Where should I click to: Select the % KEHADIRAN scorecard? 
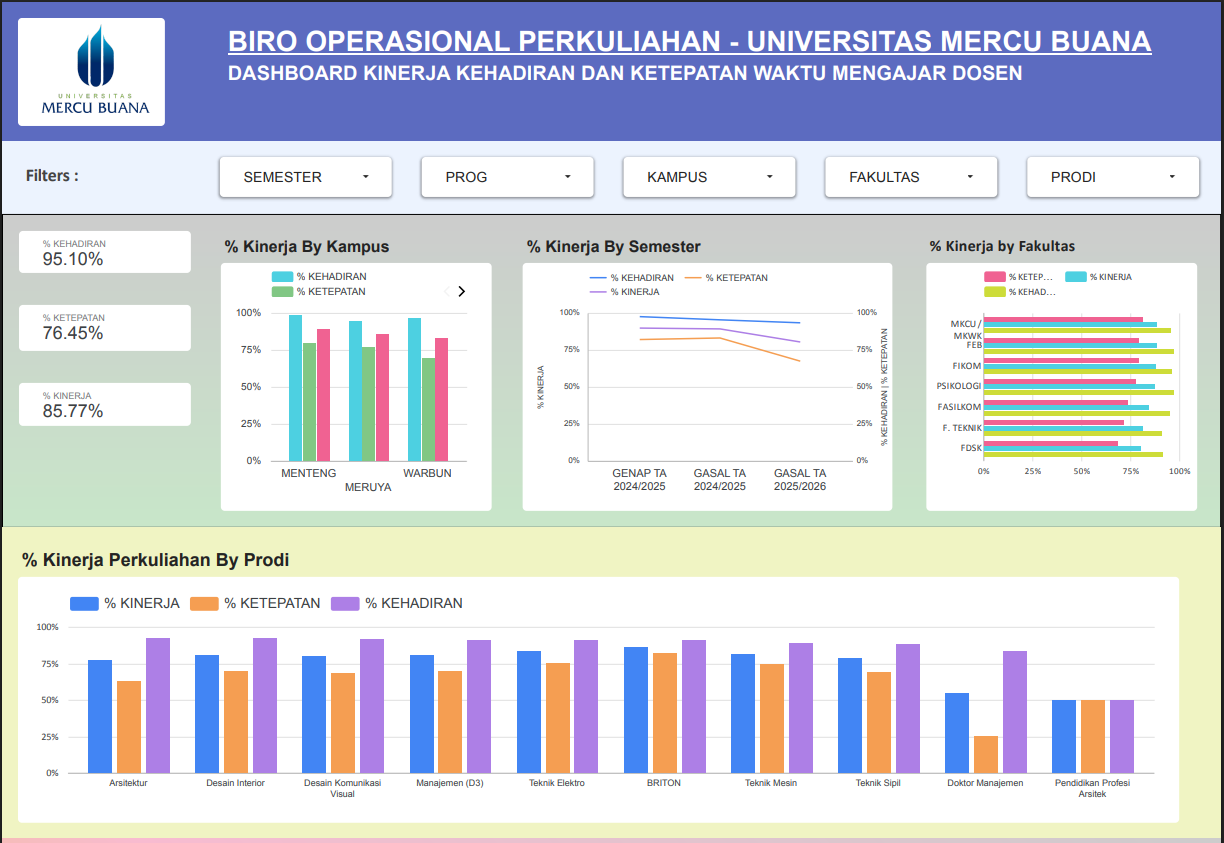[x=105, y=253]
